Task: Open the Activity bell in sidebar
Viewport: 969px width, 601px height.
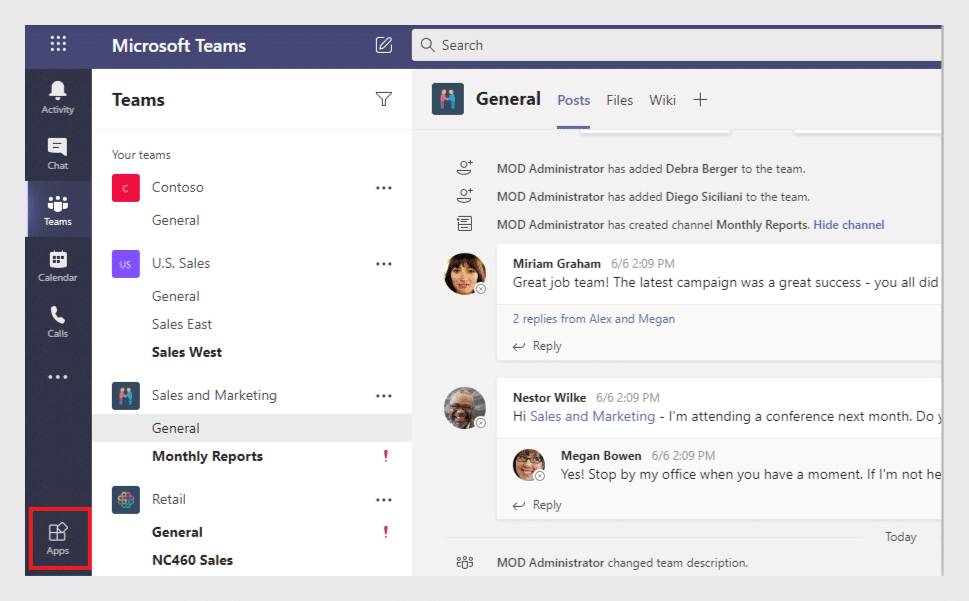Action: click(x=57, y=98)
